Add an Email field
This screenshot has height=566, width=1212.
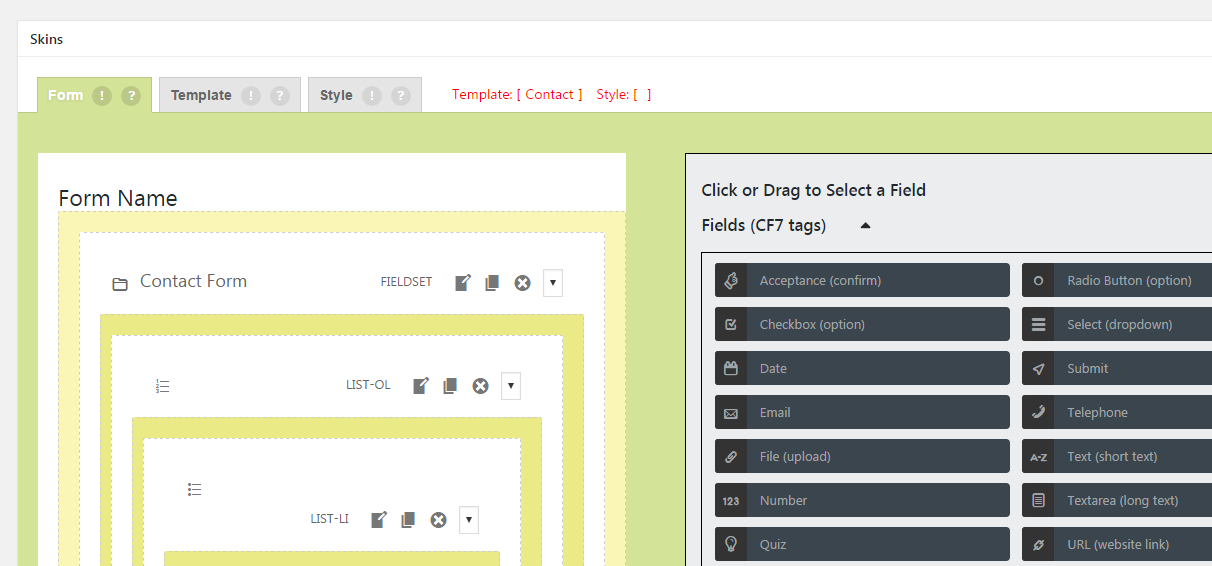click(862, 413)
